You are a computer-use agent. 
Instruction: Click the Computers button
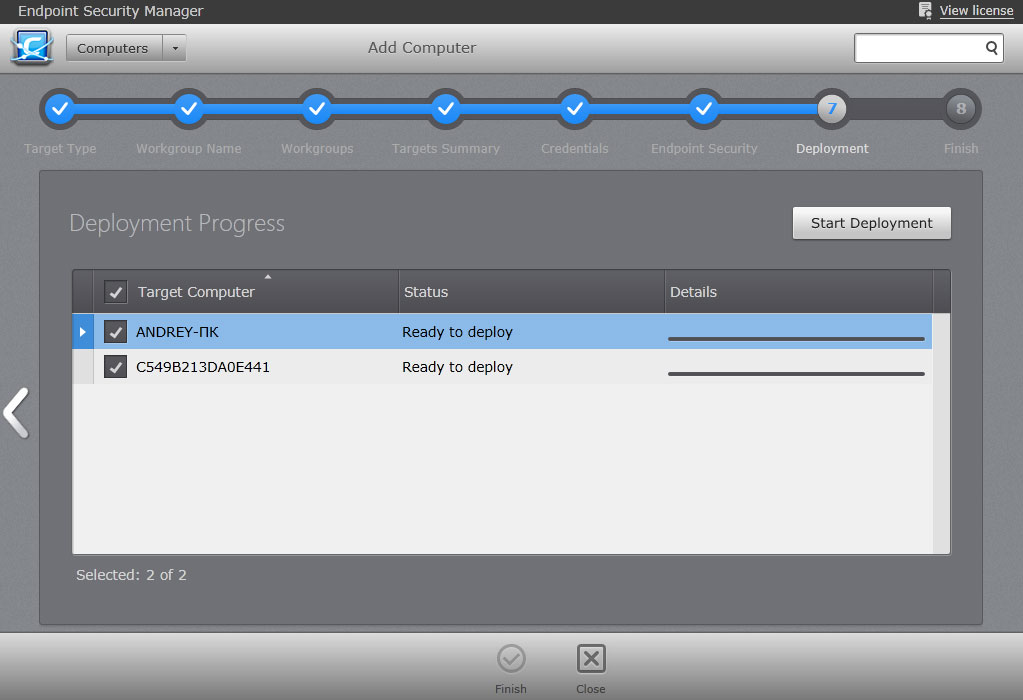click(x=114, y=48)
